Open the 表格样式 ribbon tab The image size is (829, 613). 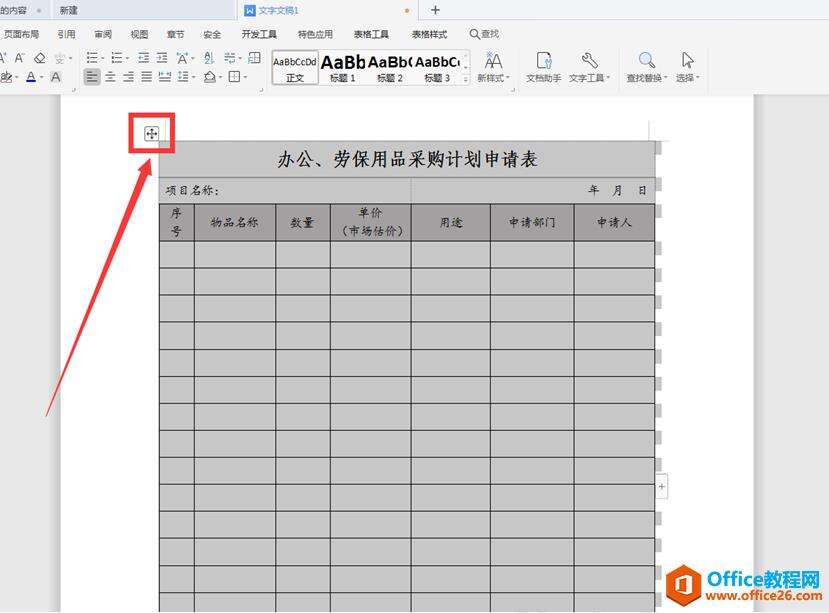[x=429, y=34]
